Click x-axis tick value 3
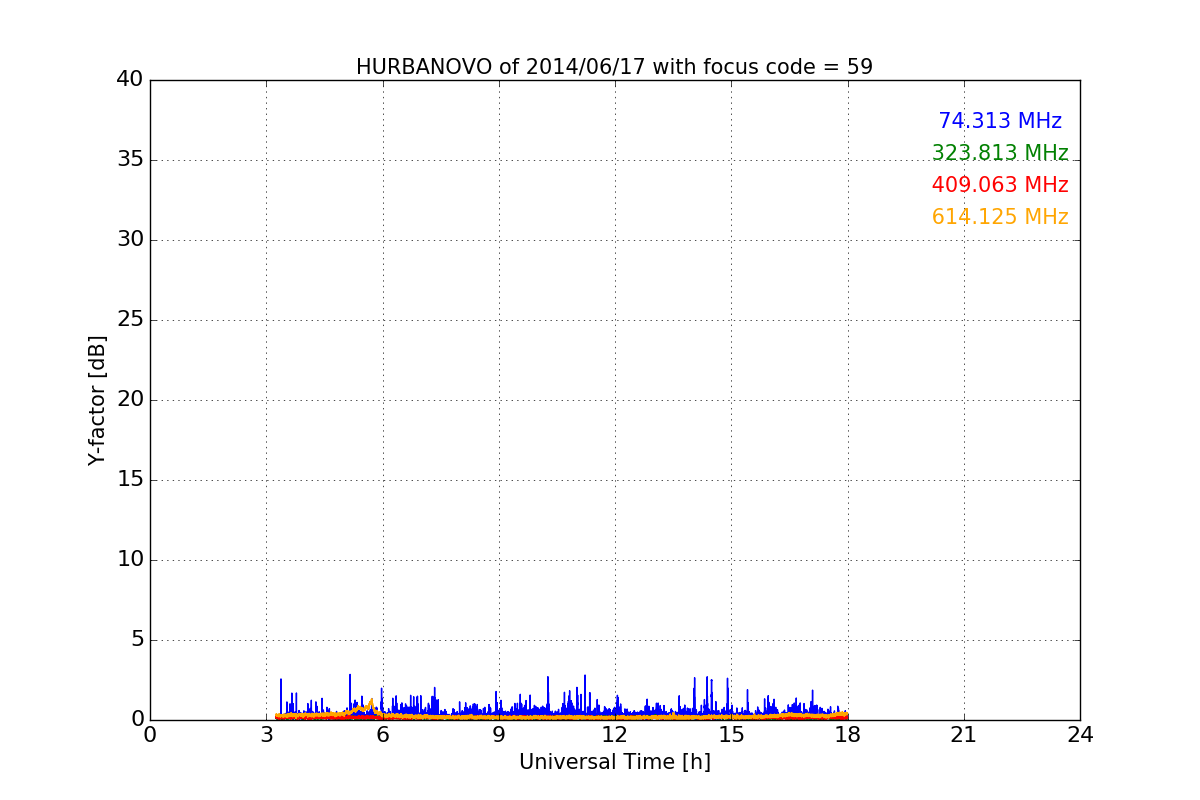 pos(266,735)
